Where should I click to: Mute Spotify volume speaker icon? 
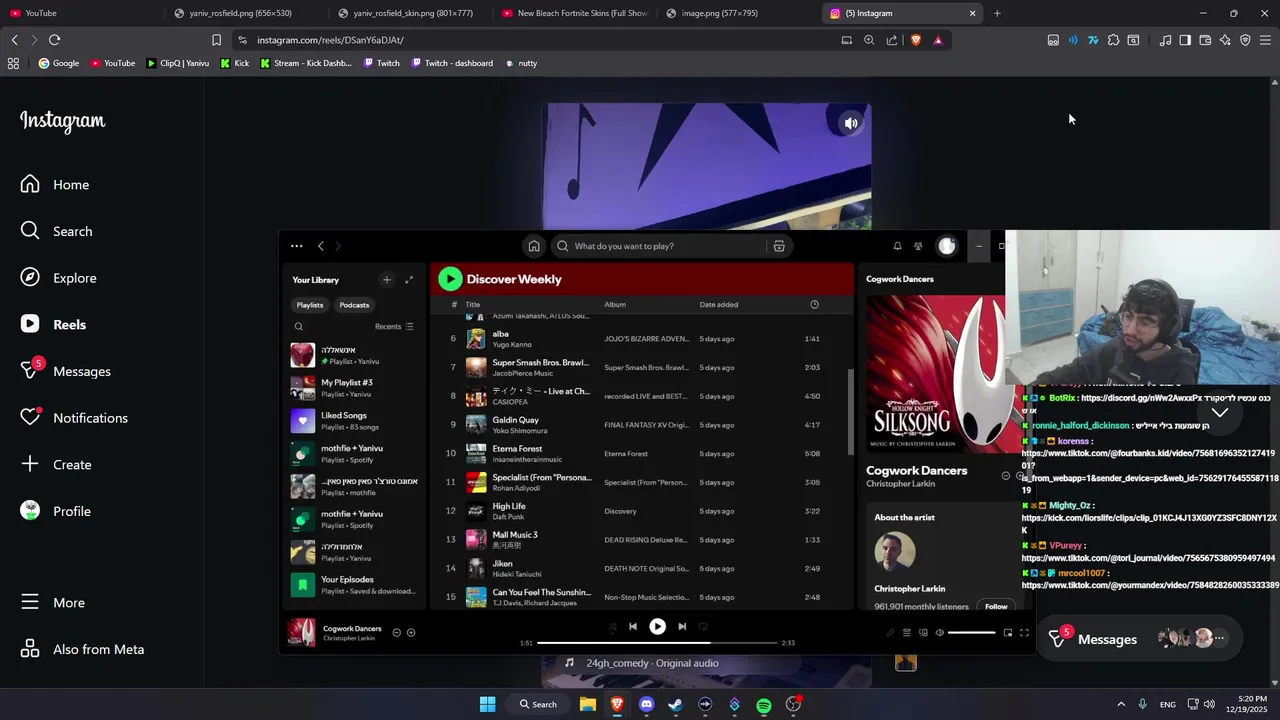tap(939, 633)
